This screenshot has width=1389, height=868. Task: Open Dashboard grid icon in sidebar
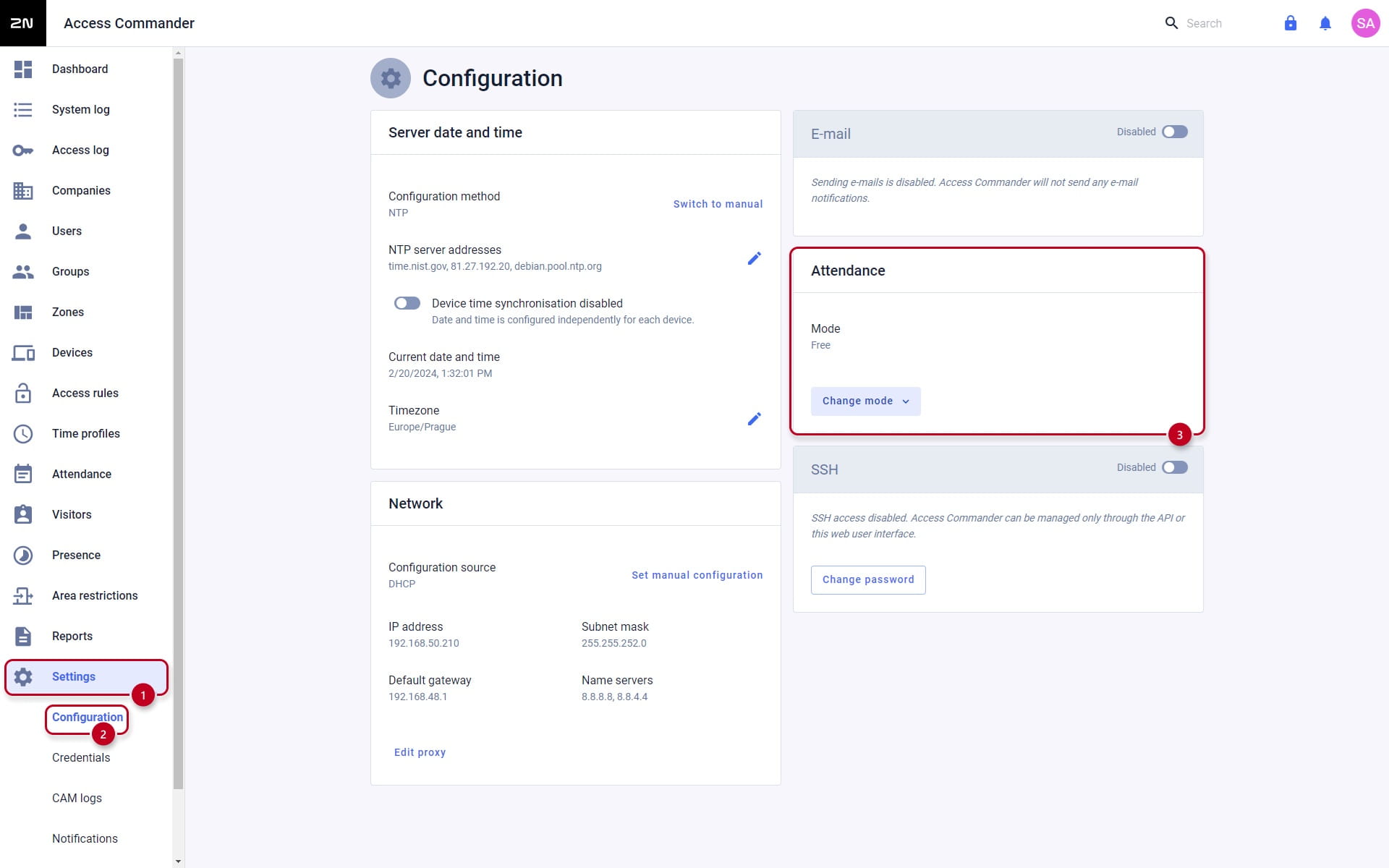23,69
